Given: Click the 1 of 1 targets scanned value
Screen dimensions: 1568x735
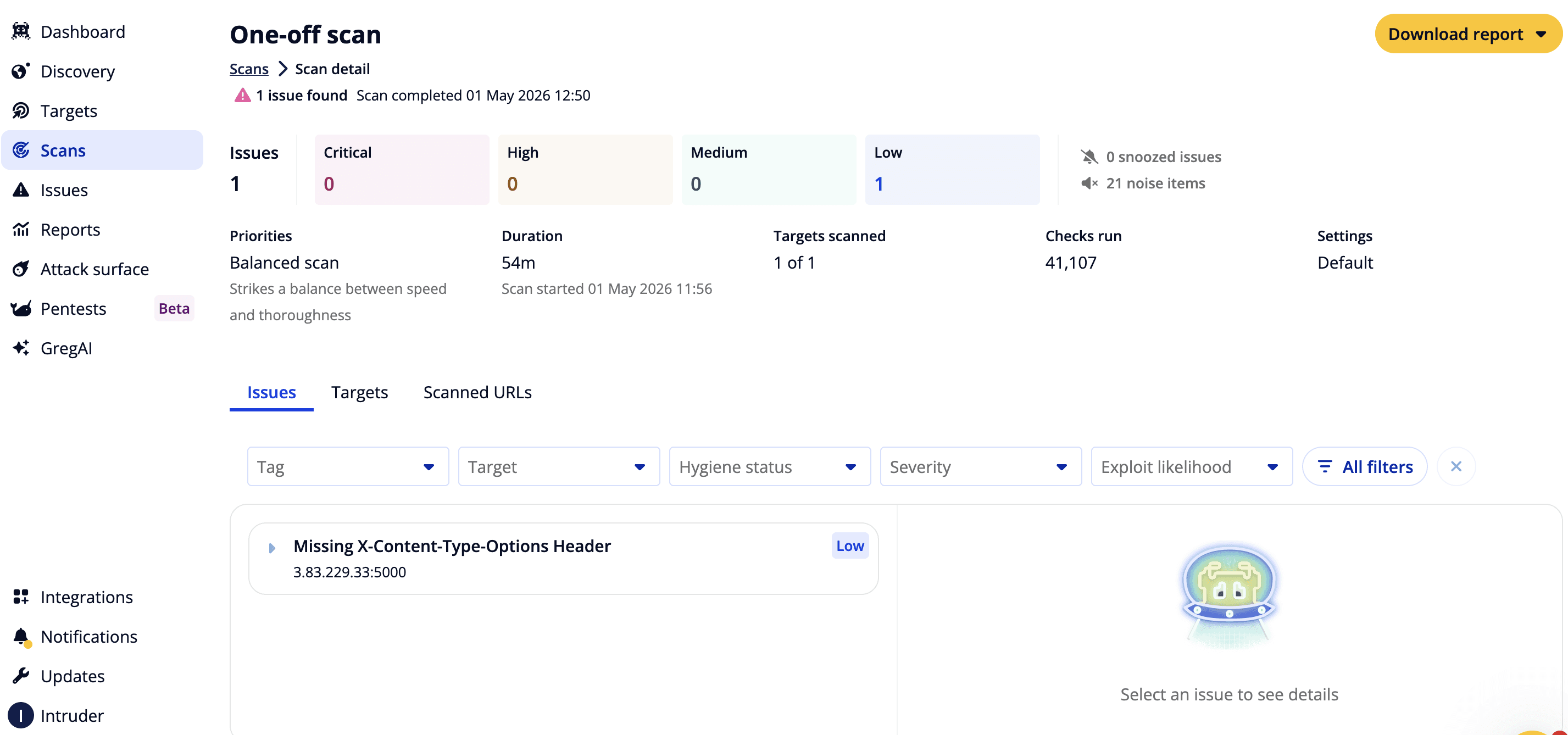Looking at the screenshot, I should click(x=794, y=262).
